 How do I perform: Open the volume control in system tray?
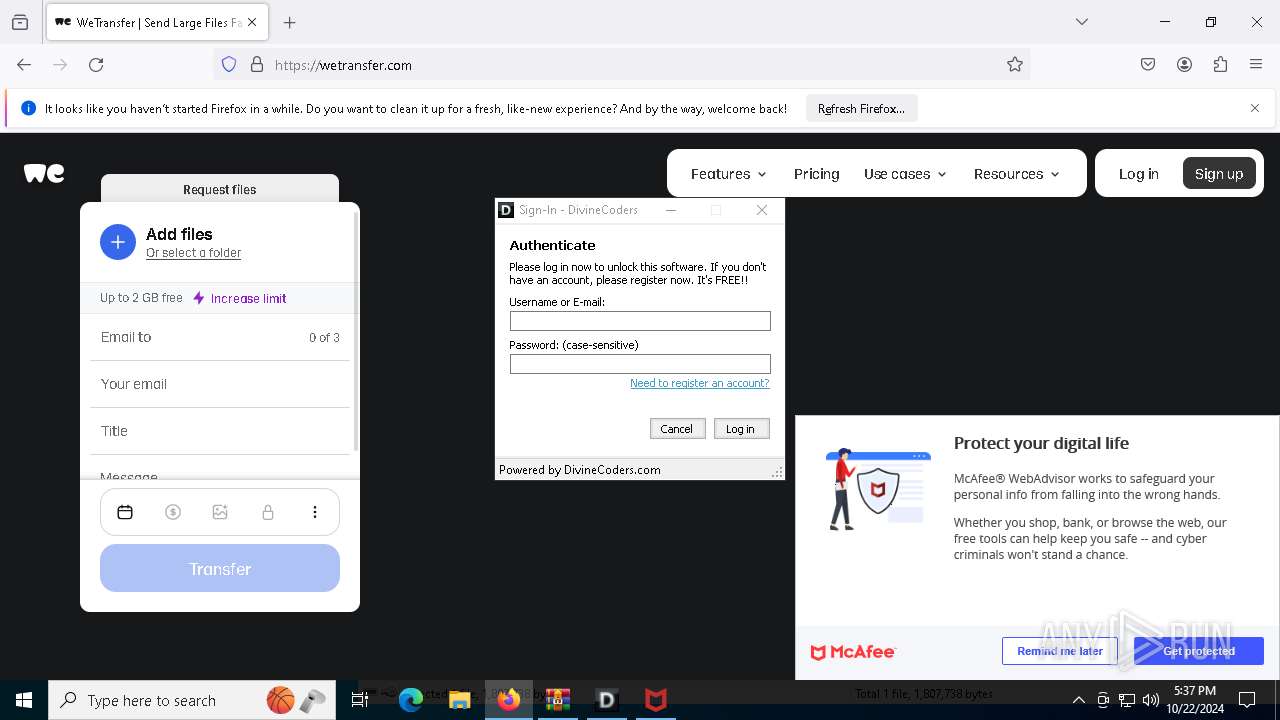pos(1151,700)
